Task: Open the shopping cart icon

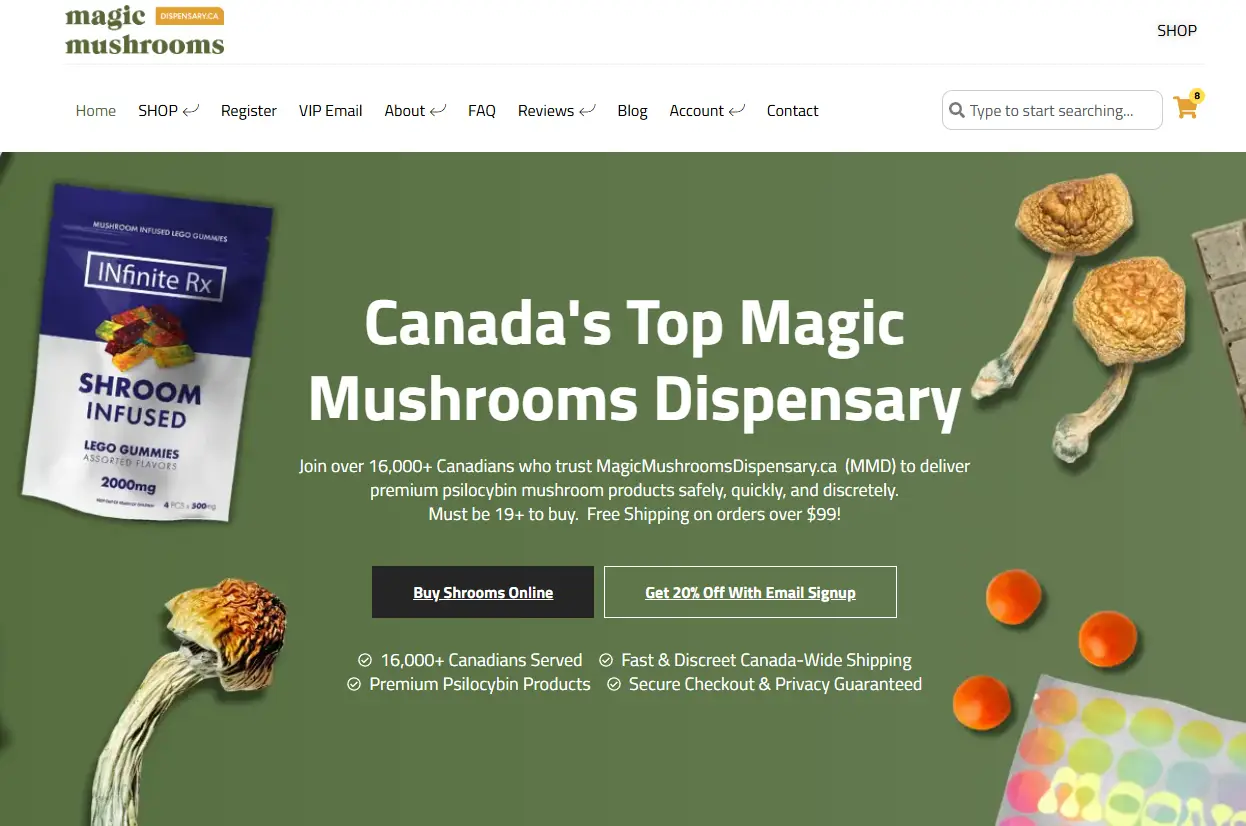Action: pyautogui.click(x=1185, y=109)
